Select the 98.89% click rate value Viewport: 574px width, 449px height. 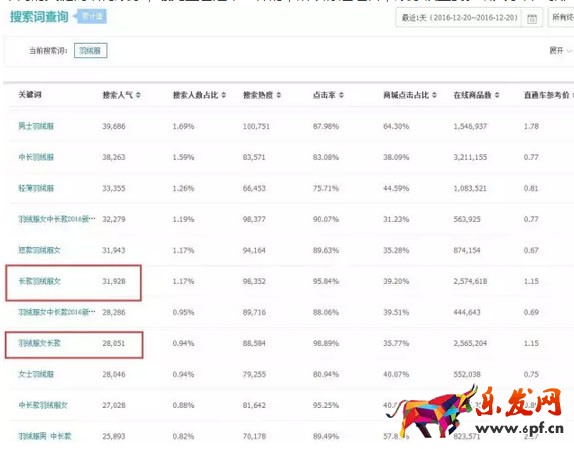326,343
